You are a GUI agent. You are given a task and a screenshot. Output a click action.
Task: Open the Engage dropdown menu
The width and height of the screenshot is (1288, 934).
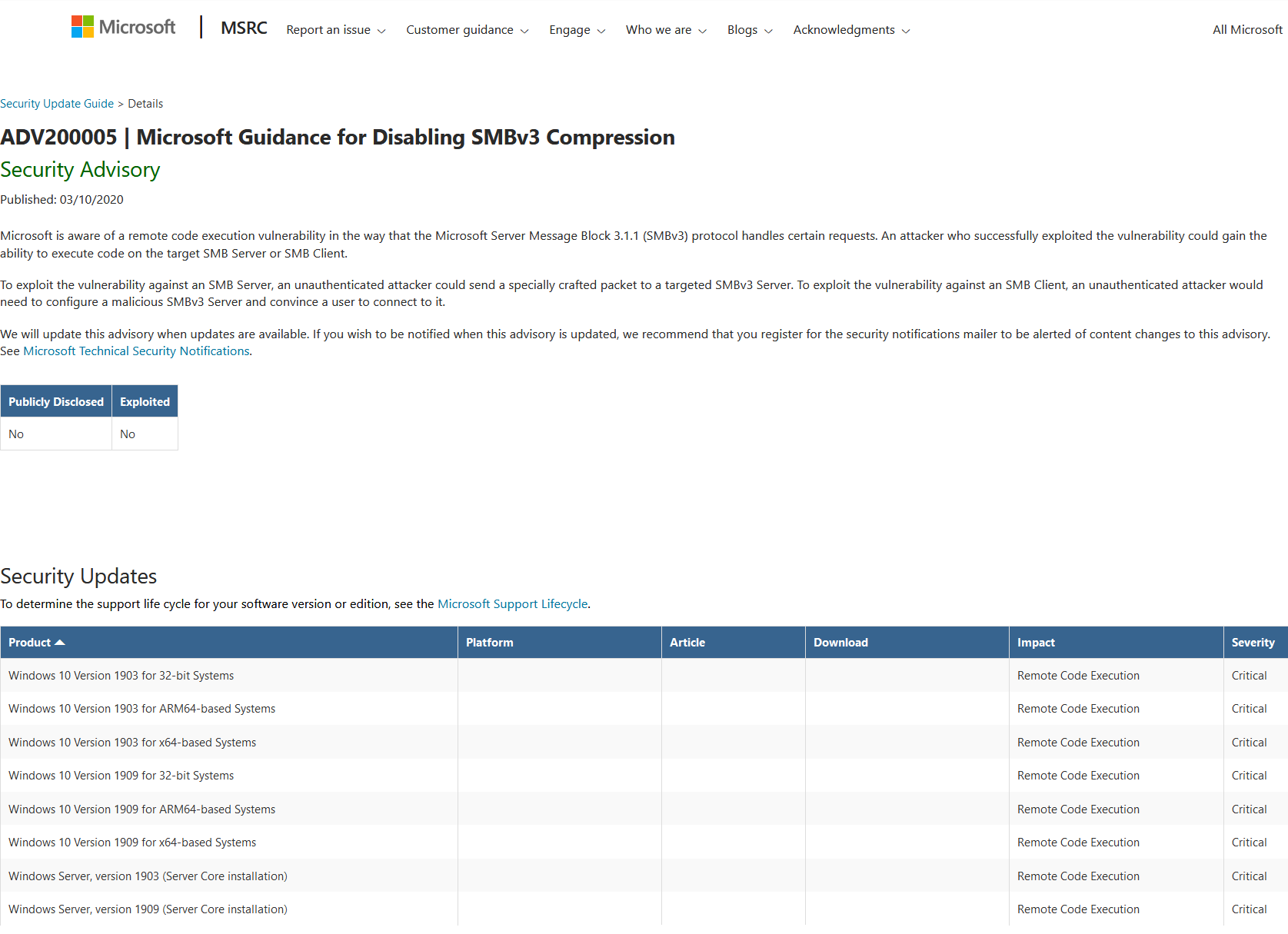tap(577, 30)
